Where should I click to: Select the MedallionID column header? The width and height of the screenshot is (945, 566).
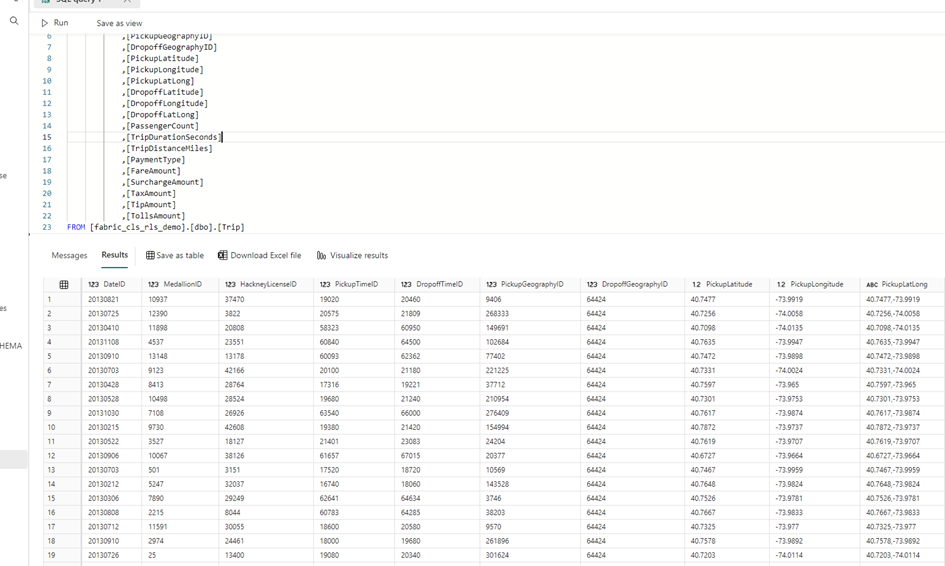(x=183, y=285)
